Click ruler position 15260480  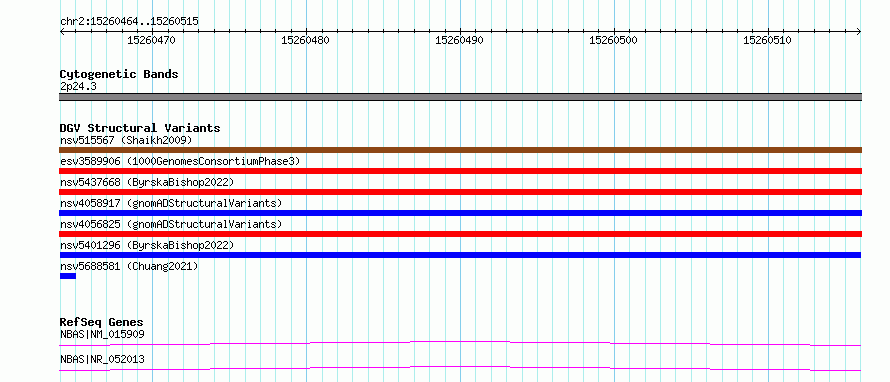tap(305, 40)
